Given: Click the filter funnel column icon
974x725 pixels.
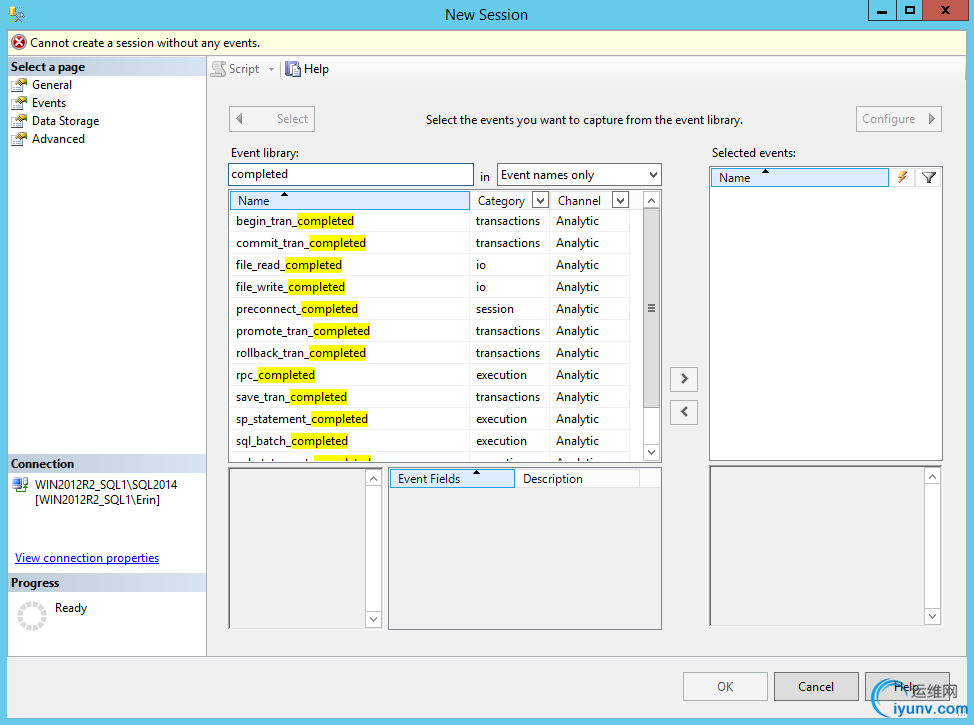Looking at the screenshot, I should [x=929, y=178].
